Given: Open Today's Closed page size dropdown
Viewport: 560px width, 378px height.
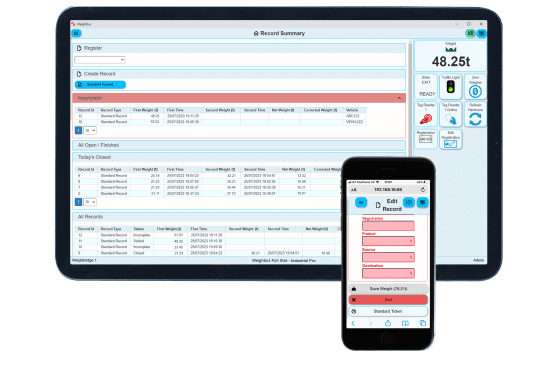Looking at the screenshot, I should coord(90,202).
